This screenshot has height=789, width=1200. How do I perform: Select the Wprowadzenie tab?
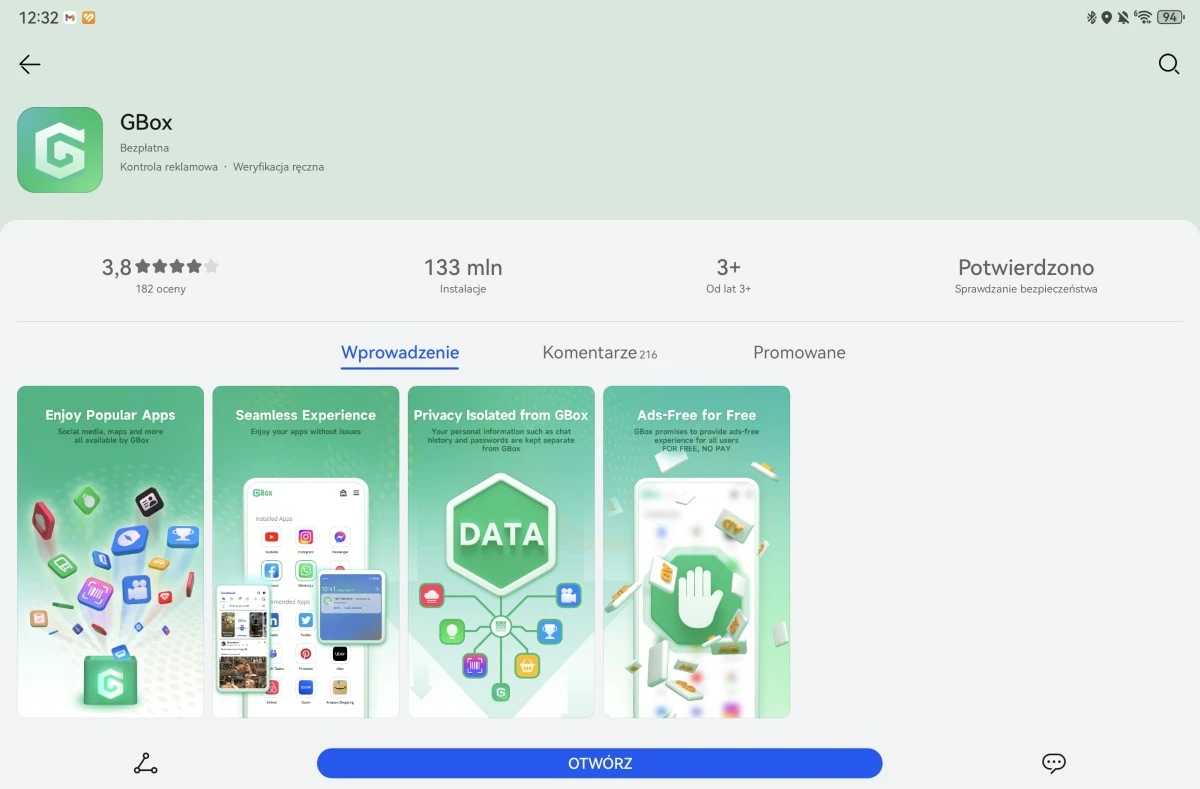[x=400, y=353]
